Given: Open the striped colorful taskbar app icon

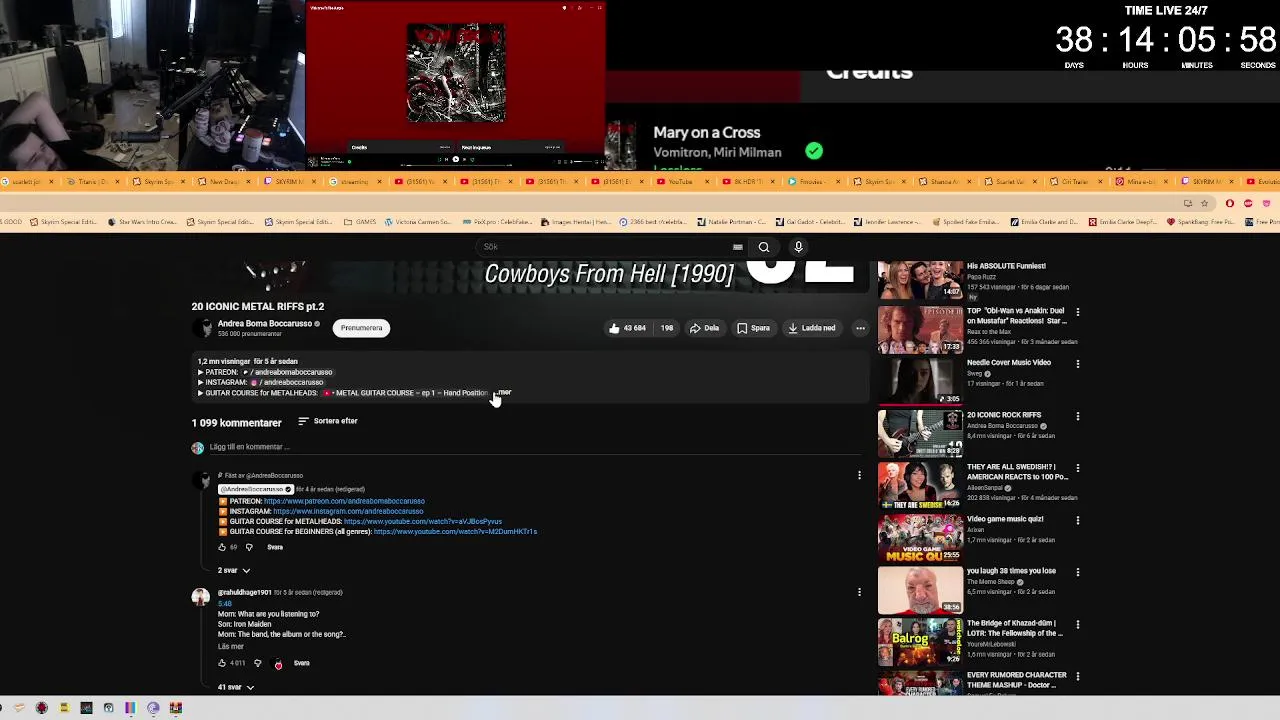Looking at the screenshot, I should tap(130, 708).
